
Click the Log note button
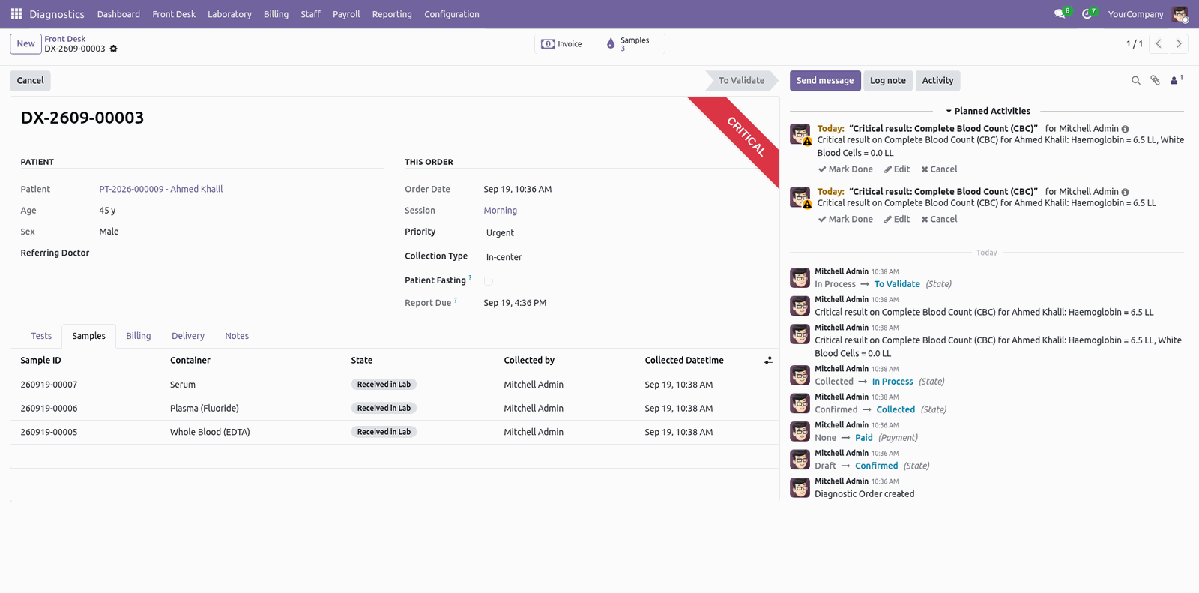(888, 80)
